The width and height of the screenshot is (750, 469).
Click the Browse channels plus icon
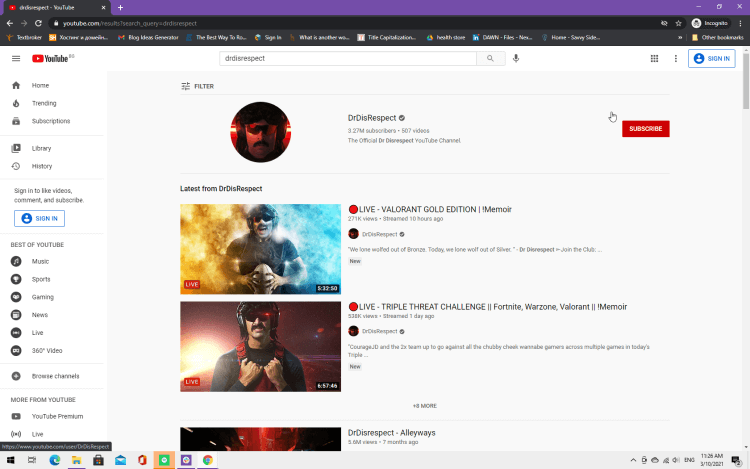[16, 376]
